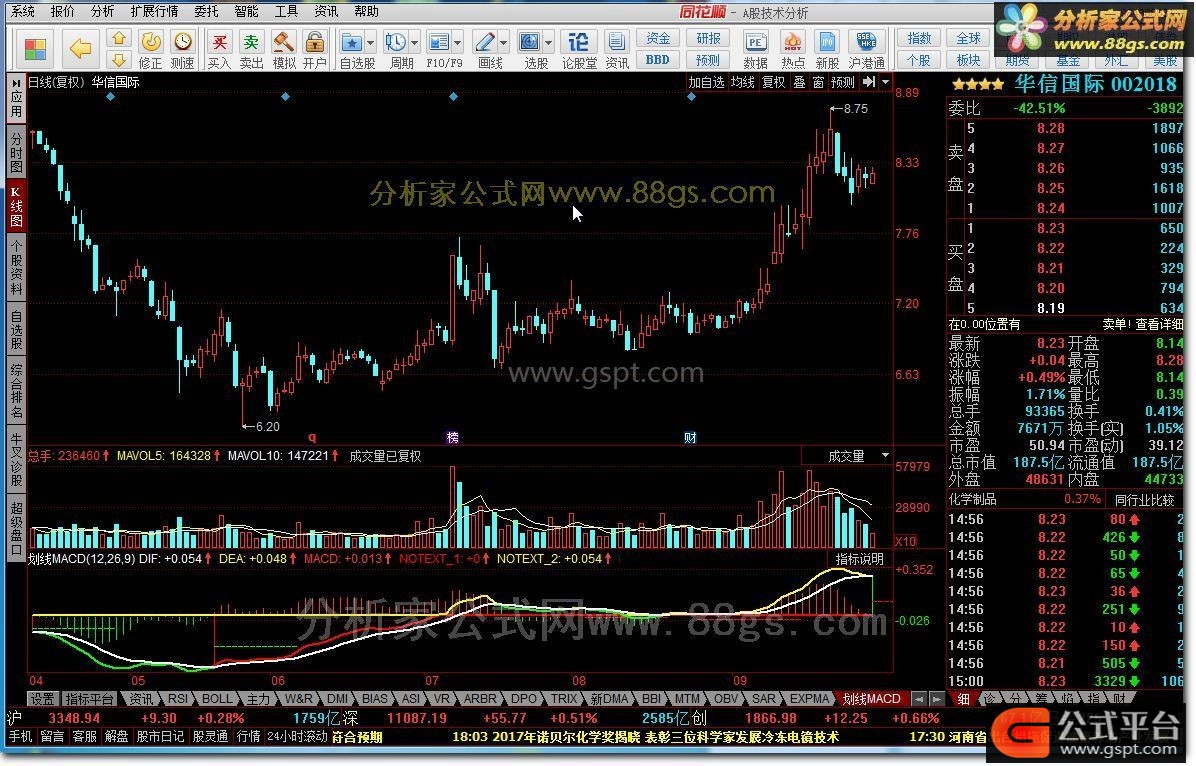Expand the 自选股 dropdown arrow
This screenshot has width=1196, height=766.
[x=371, y=43]
